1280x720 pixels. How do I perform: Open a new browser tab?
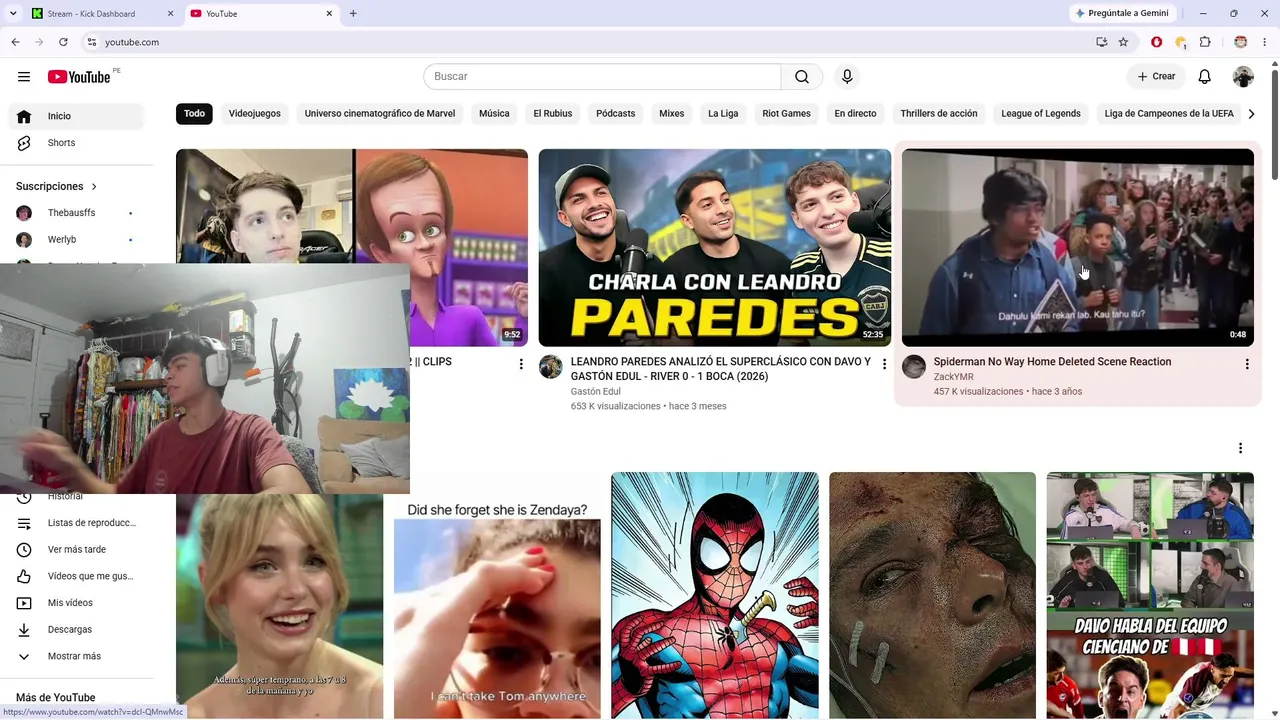click(x=353, y=14)
